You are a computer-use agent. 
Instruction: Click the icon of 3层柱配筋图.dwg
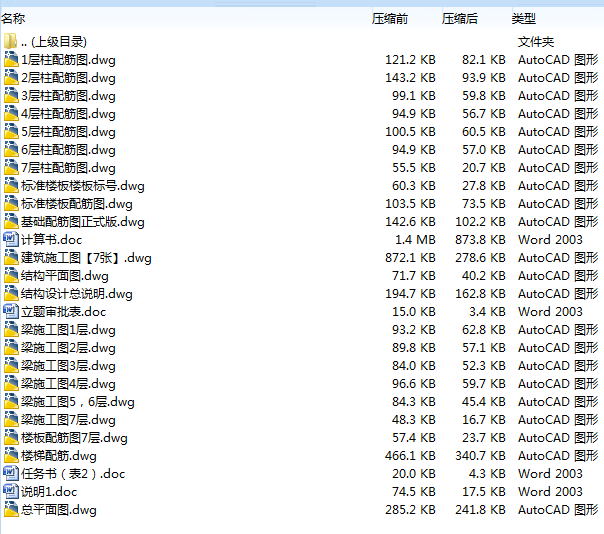coord(11,96)
